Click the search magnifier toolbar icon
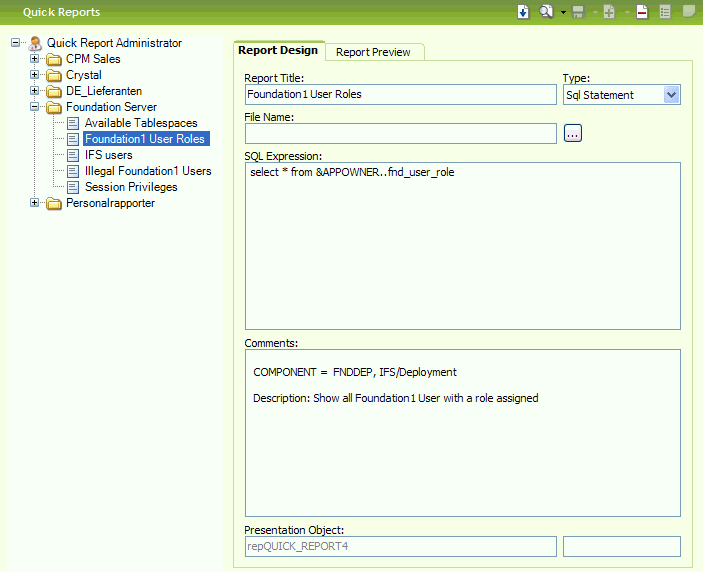The width and height of the screenshot is (703, 572). (x=546, y=12)
